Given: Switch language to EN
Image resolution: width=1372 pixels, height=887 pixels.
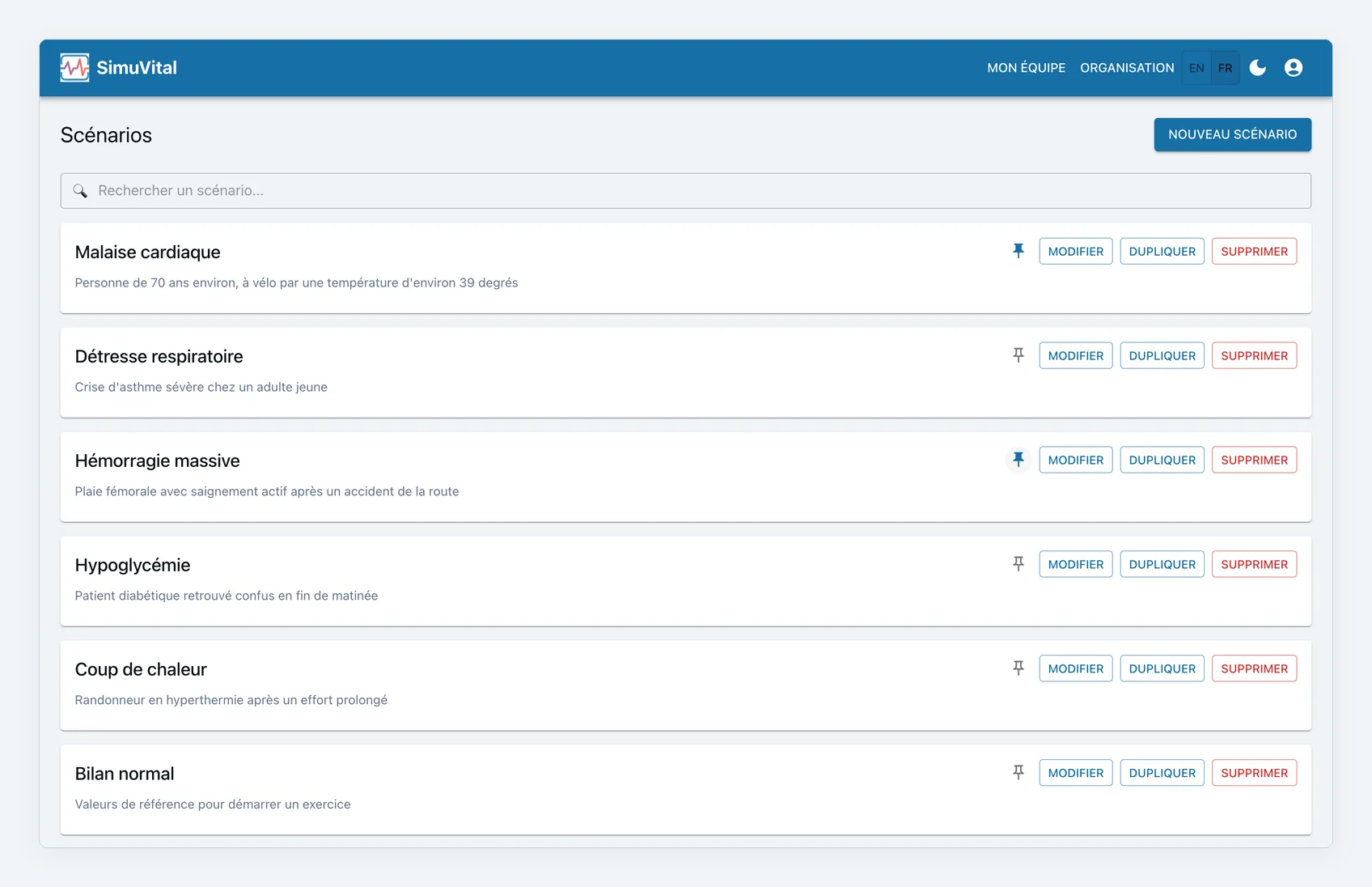Looking at the screenshot, I should [1196, 68].
